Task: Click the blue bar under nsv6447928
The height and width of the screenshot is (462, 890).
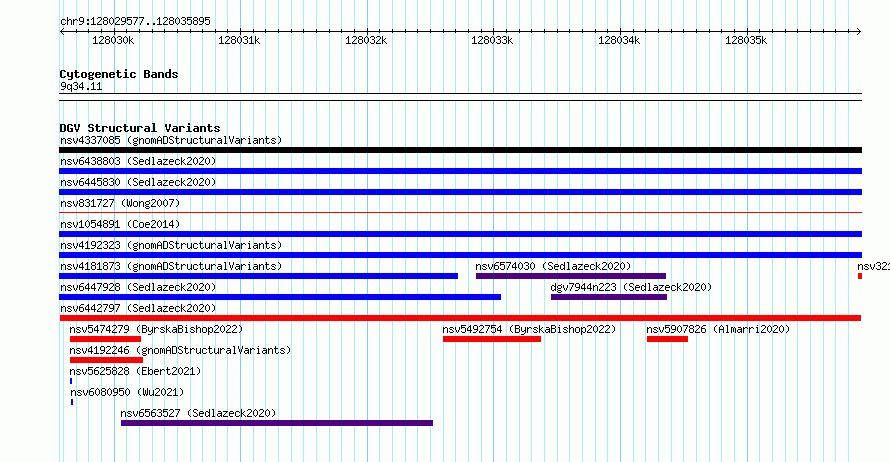Action: point(280,297)
